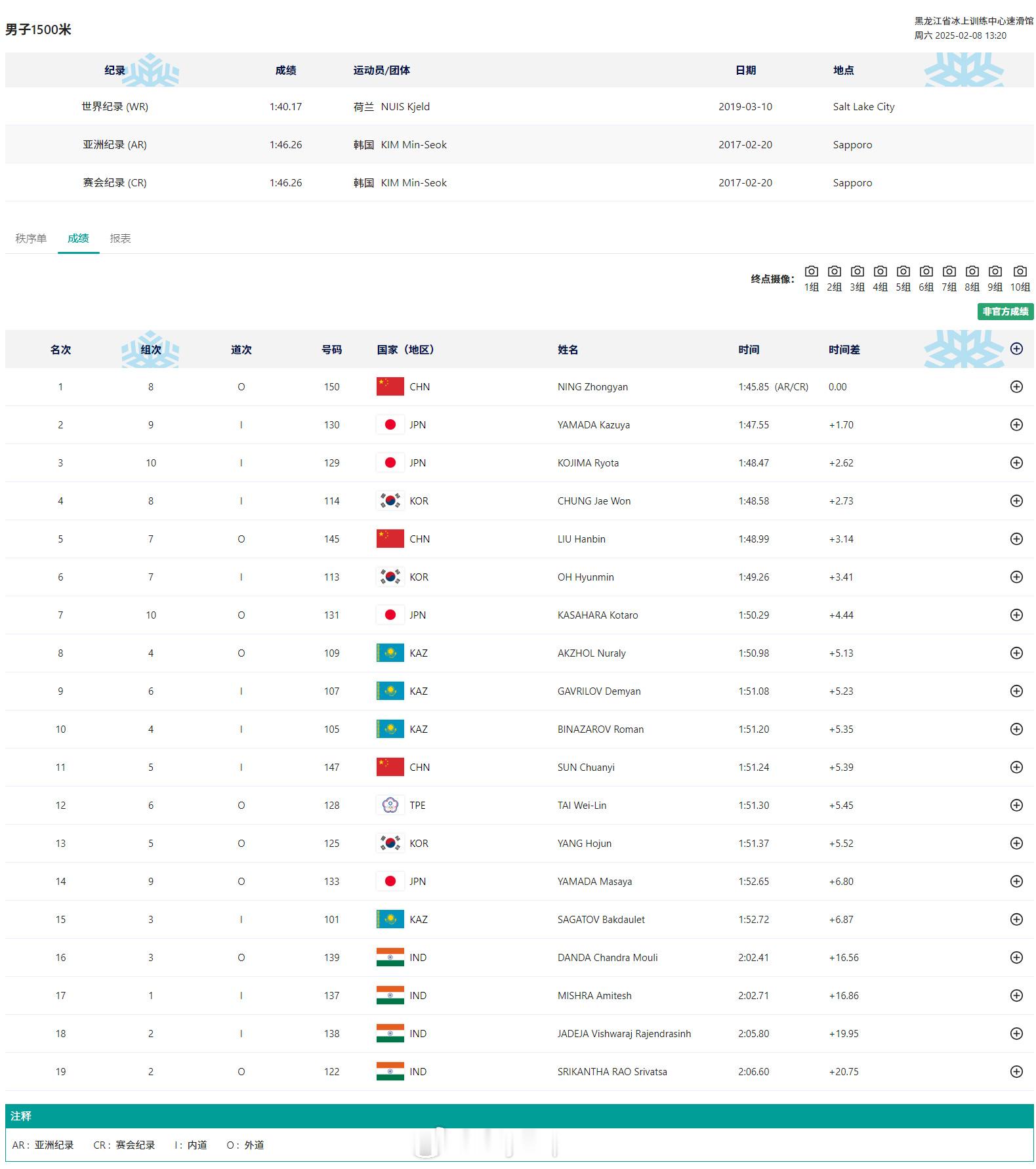Screen dimensions: 1036x1169
Task: Expand details for DANDA Chandra Mouli row
Action: [1016, 958]
